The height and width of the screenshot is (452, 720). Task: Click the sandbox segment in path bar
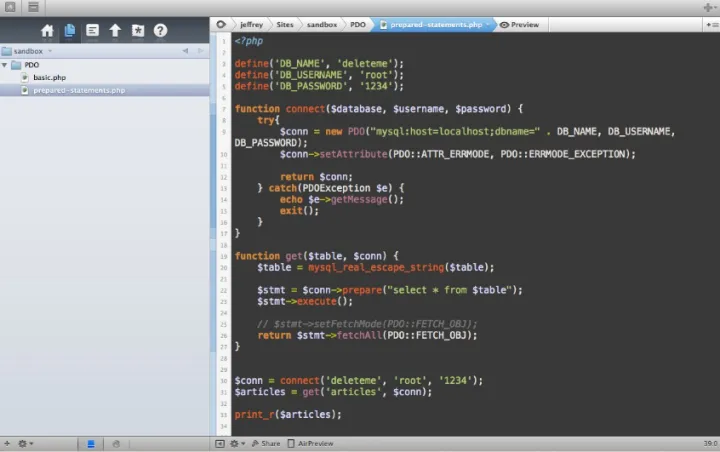321,24
